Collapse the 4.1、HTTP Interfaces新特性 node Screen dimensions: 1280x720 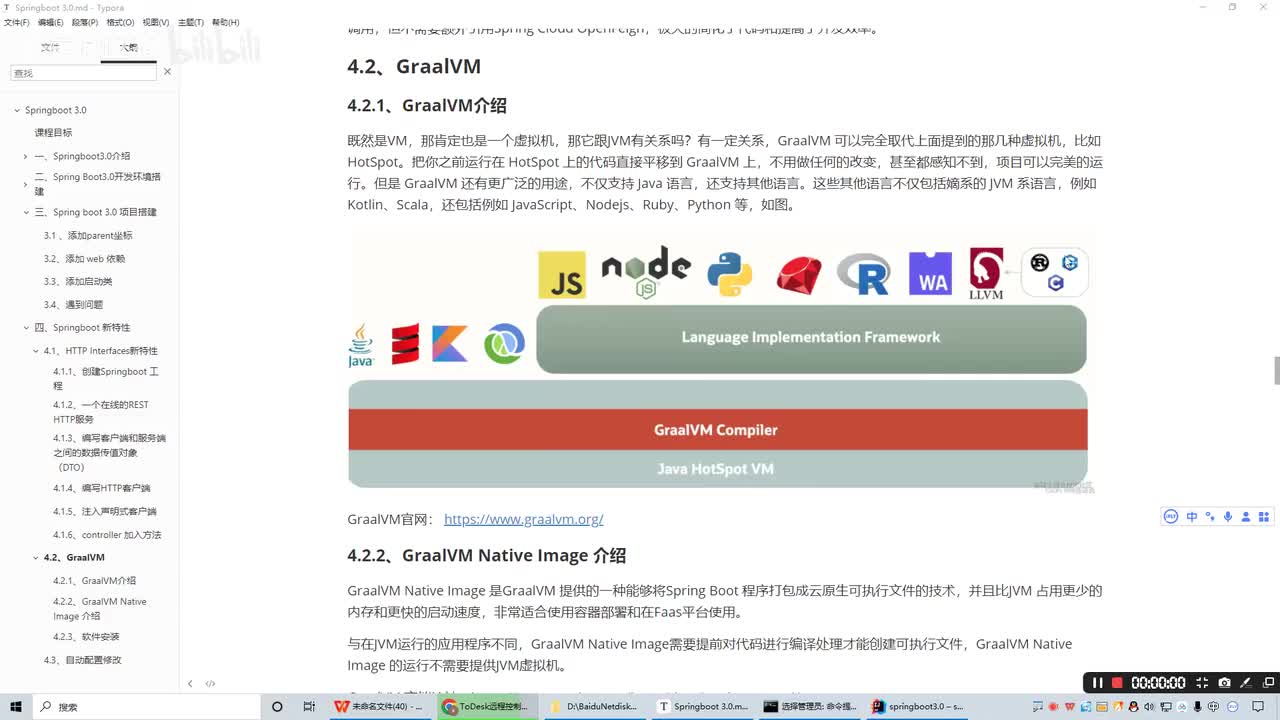(x=36, y=351)
